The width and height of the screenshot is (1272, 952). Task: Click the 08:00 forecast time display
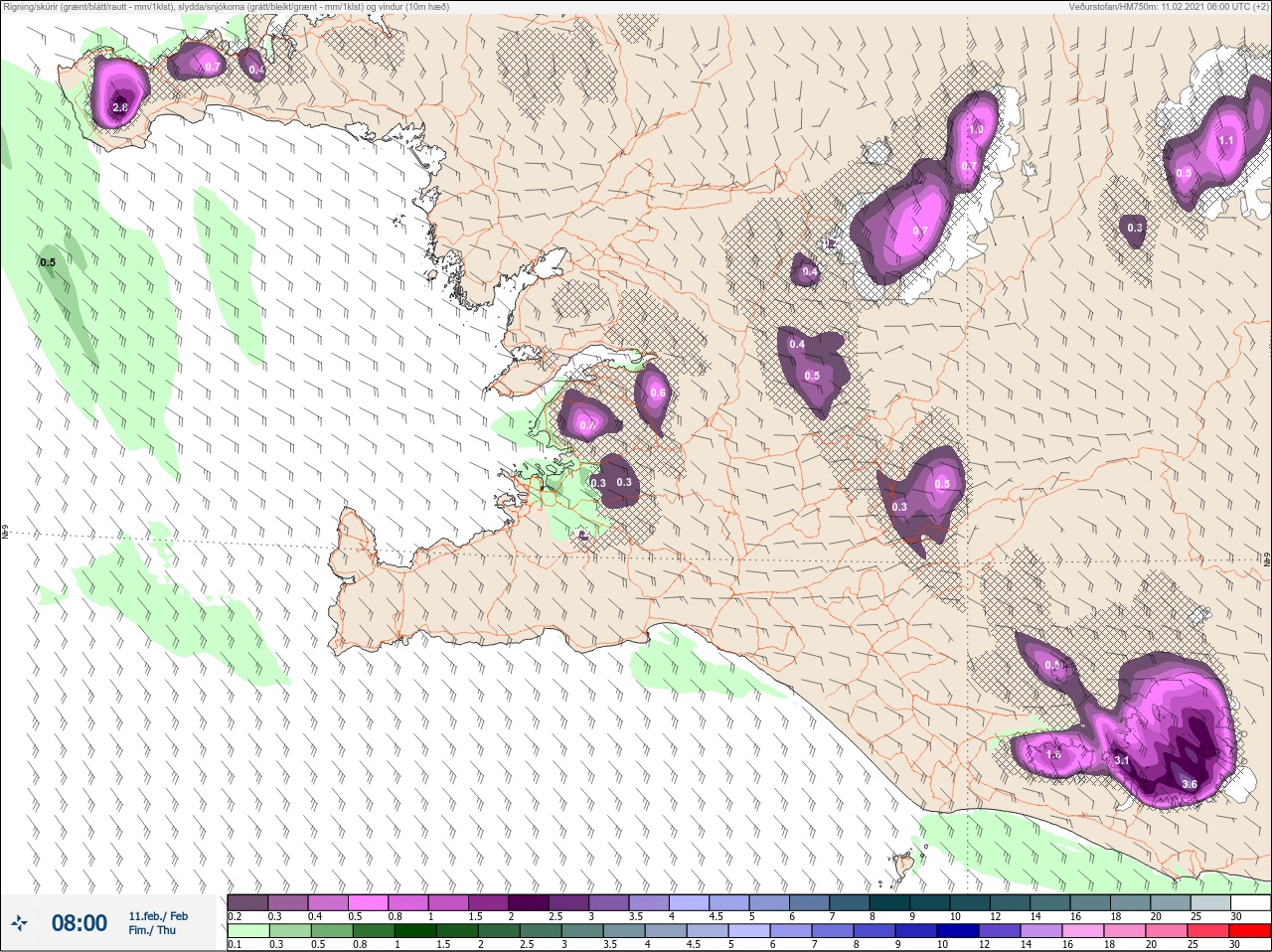79,923
